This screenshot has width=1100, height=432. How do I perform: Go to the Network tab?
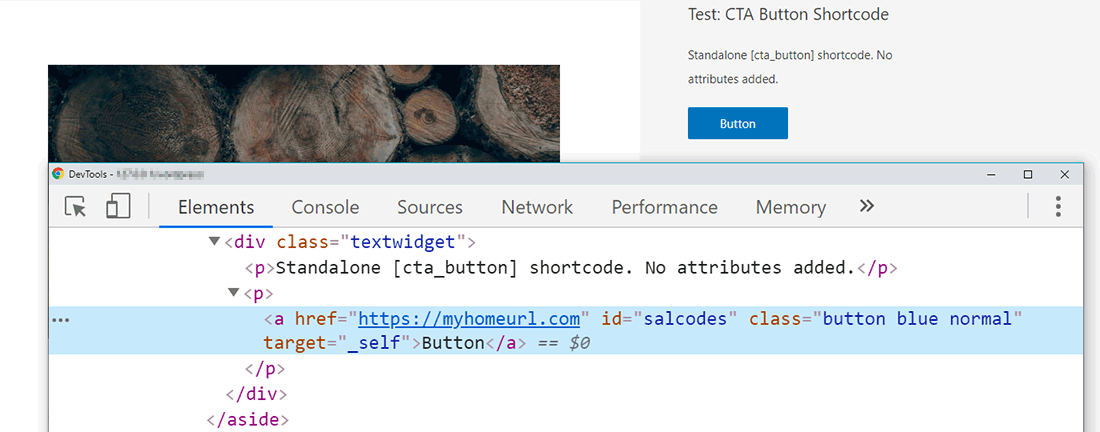537,207
